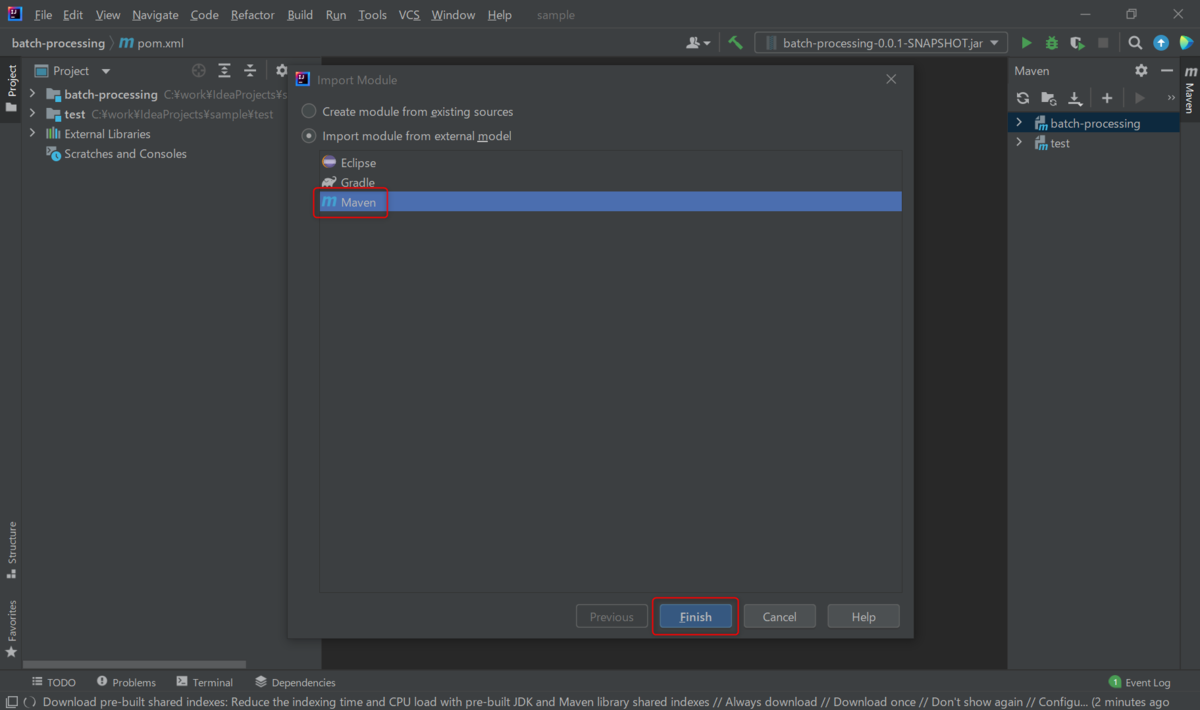This screenshot has width=1200, height=710.
Task: Click the batch-processing breadcrumb
Action: coord(58,43)
